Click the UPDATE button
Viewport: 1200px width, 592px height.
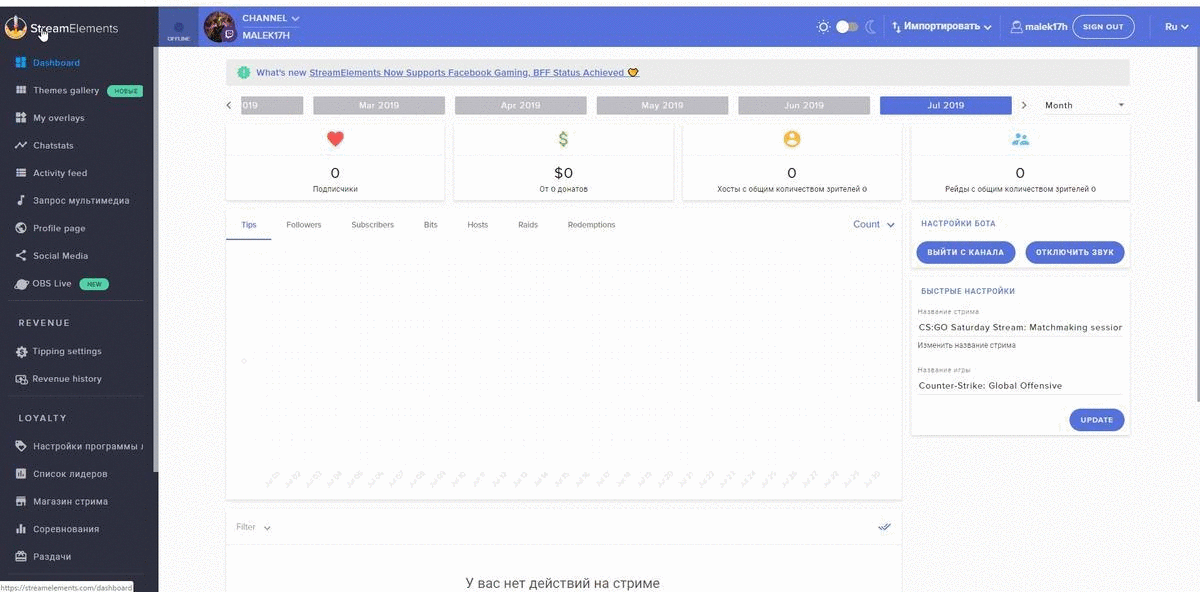tap(1097, 420)
